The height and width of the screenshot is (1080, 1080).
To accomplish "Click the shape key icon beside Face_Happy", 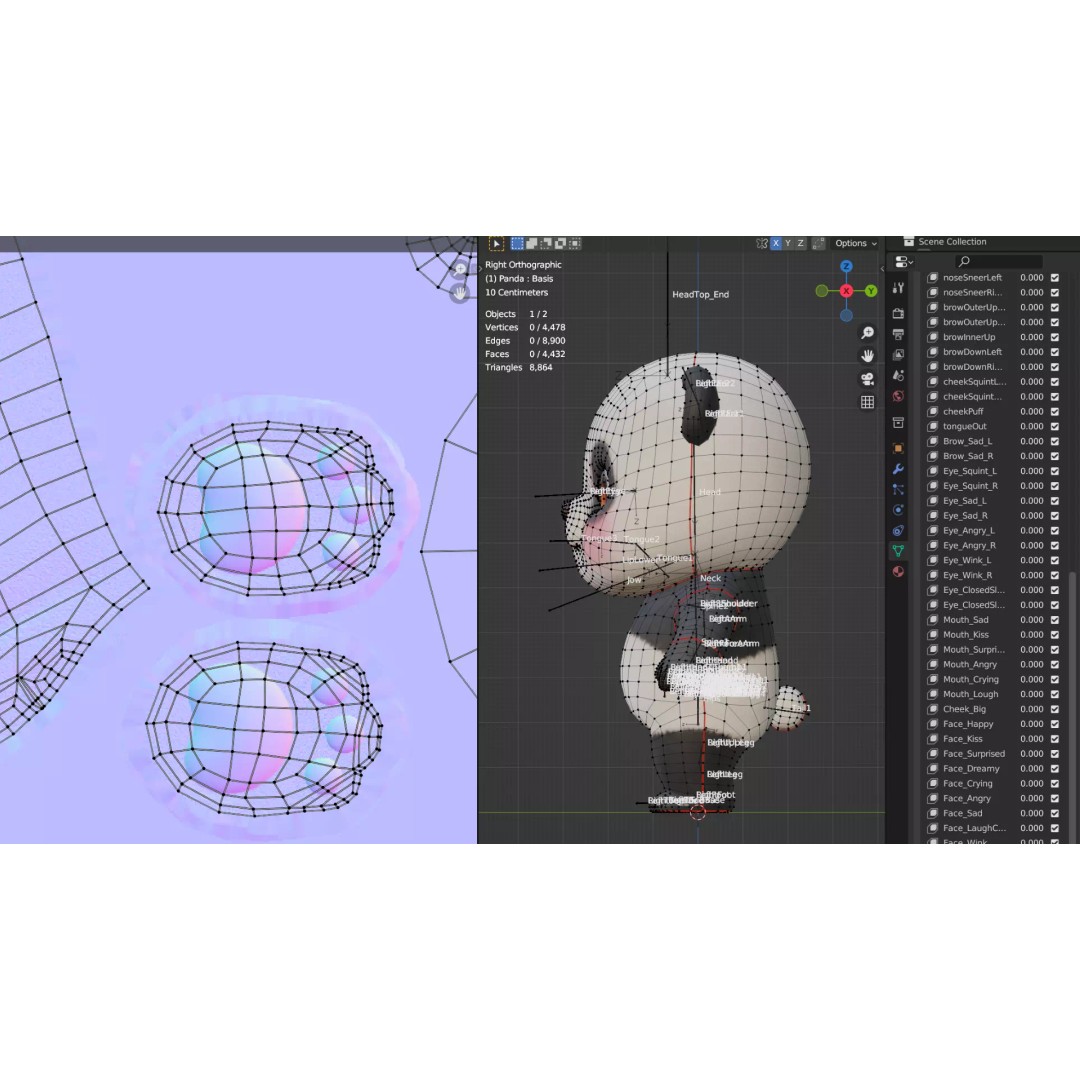I will point(933,724).
